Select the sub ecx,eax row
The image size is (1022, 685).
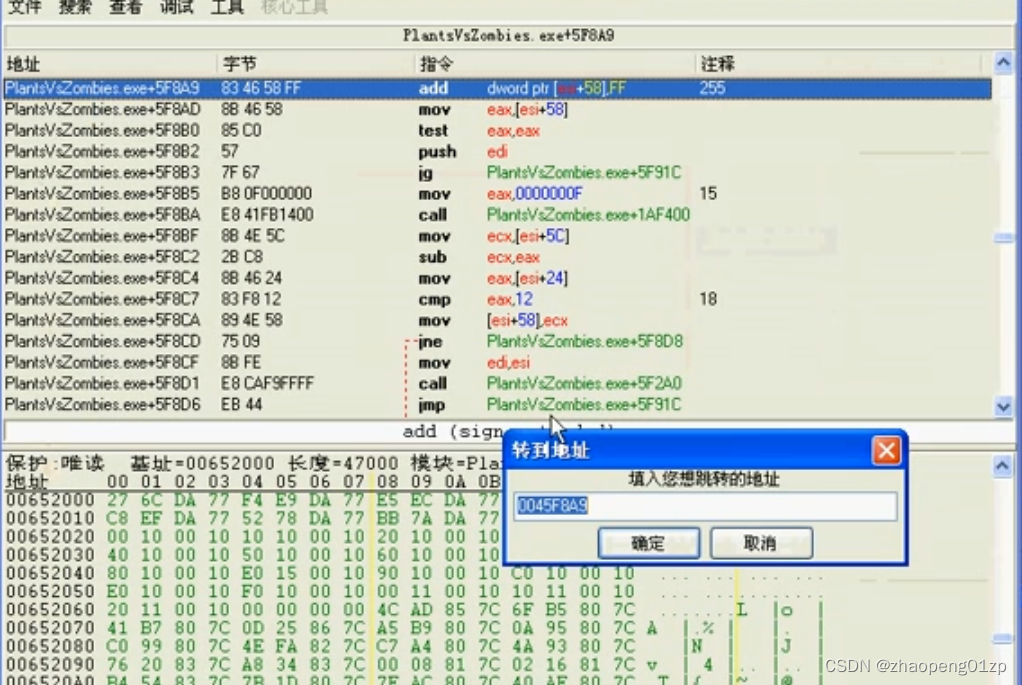pos(497,257)
